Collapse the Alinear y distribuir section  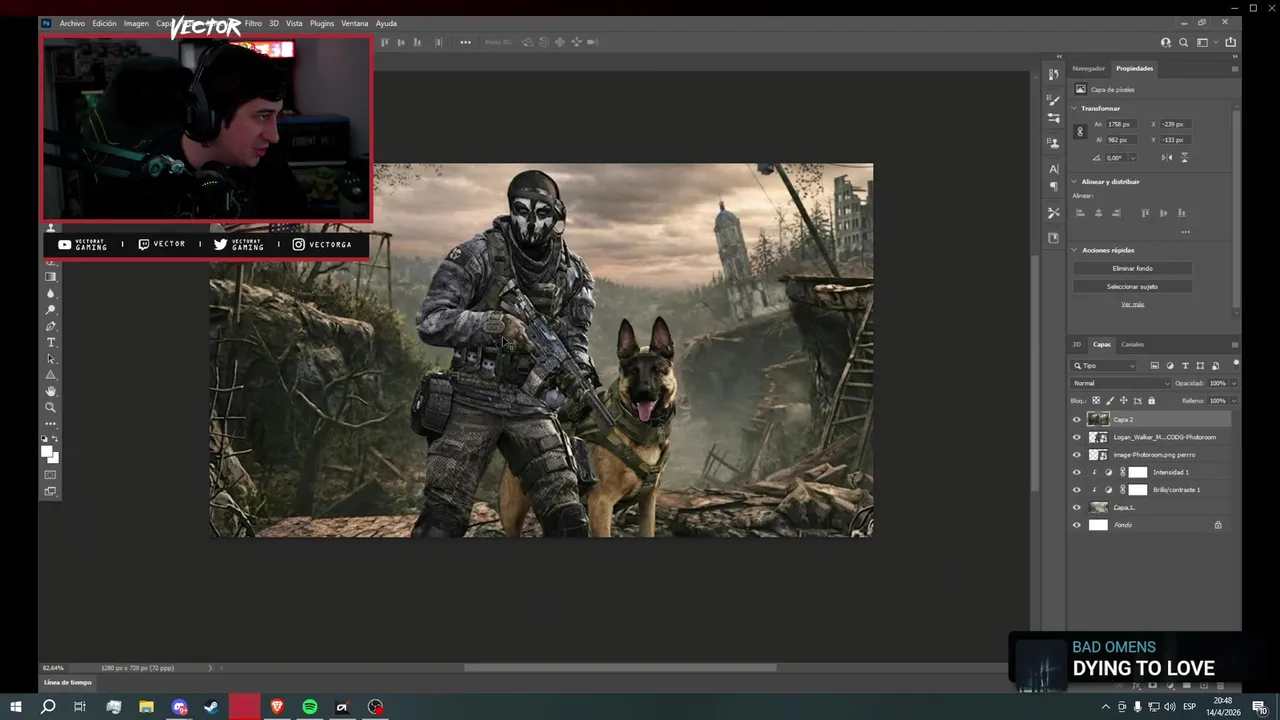tap(1075, 182)
